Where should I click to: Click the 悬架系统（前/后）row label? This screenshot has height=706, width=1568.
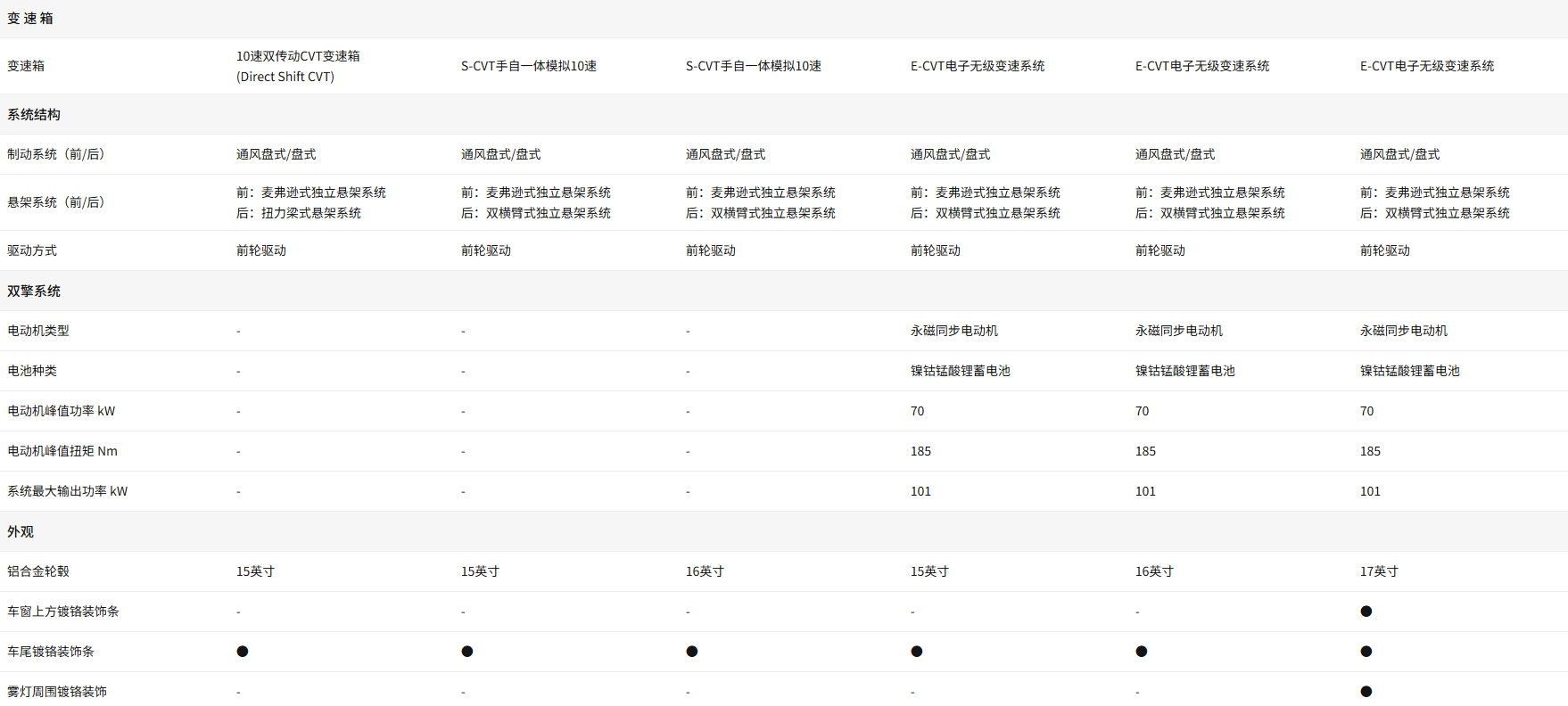(x=56, y=202)
